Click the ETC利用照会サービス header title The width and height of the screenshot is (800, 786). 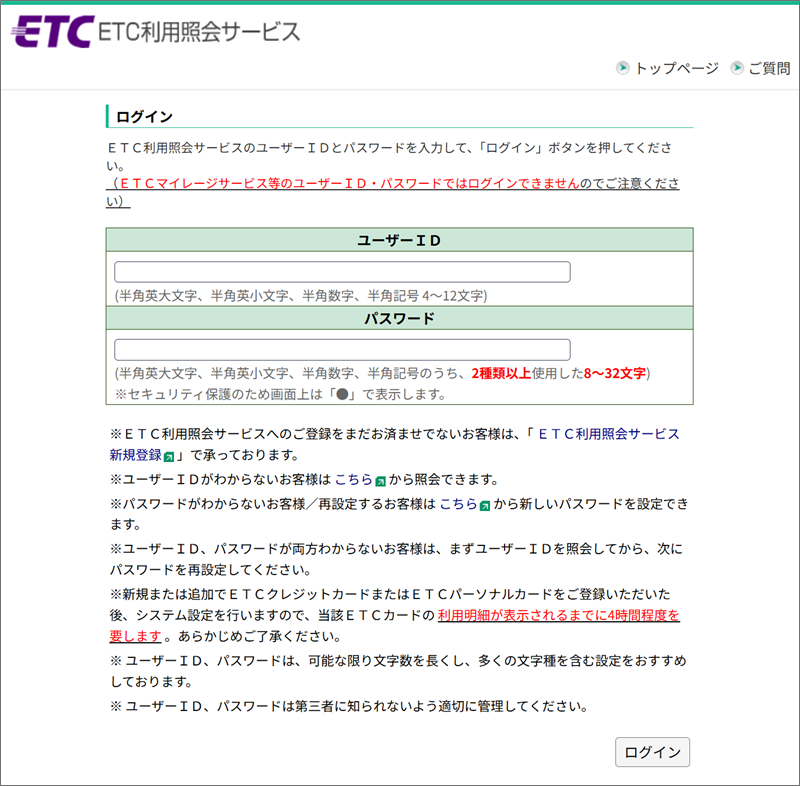(x=198, y=32)
